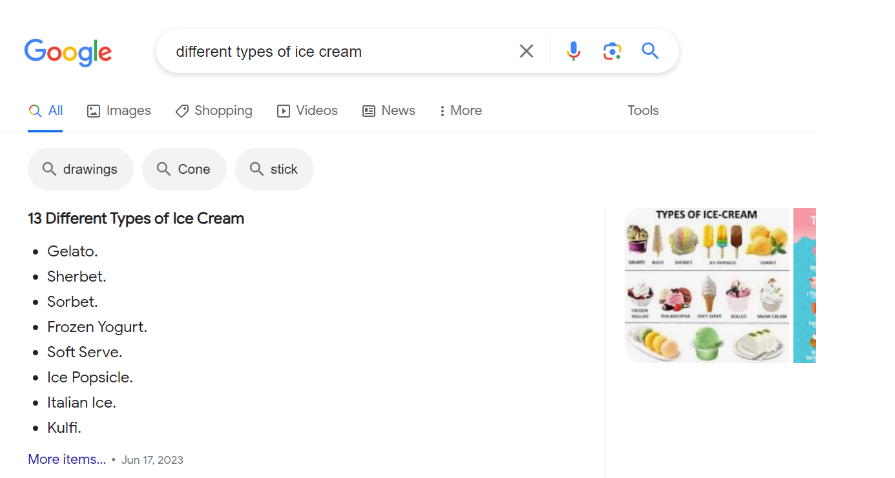
Task: Click the Google logo
Action: point(68,52)
